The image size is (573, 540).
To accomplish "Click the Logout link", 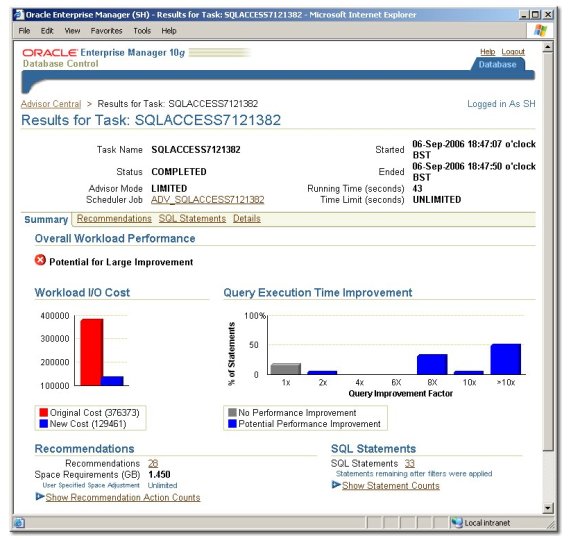I will (x=513, y=52).
